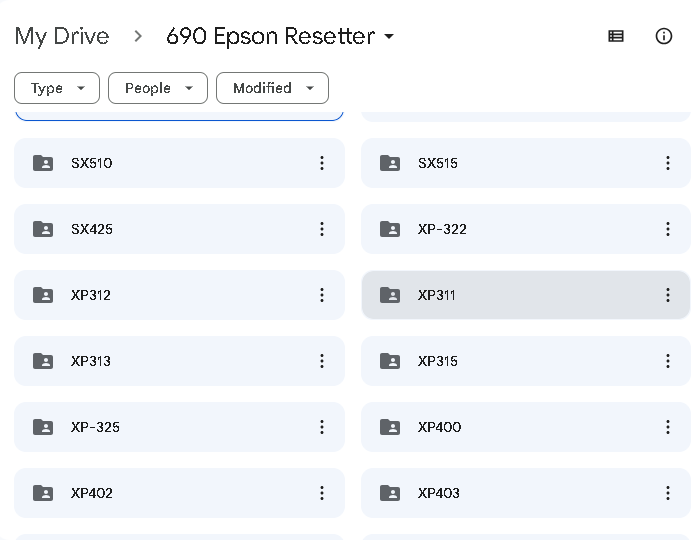Image resolution: width=694 pixels, height=540 pixels.
Task: Select the XP403 folder name
Action: point(439,493)
